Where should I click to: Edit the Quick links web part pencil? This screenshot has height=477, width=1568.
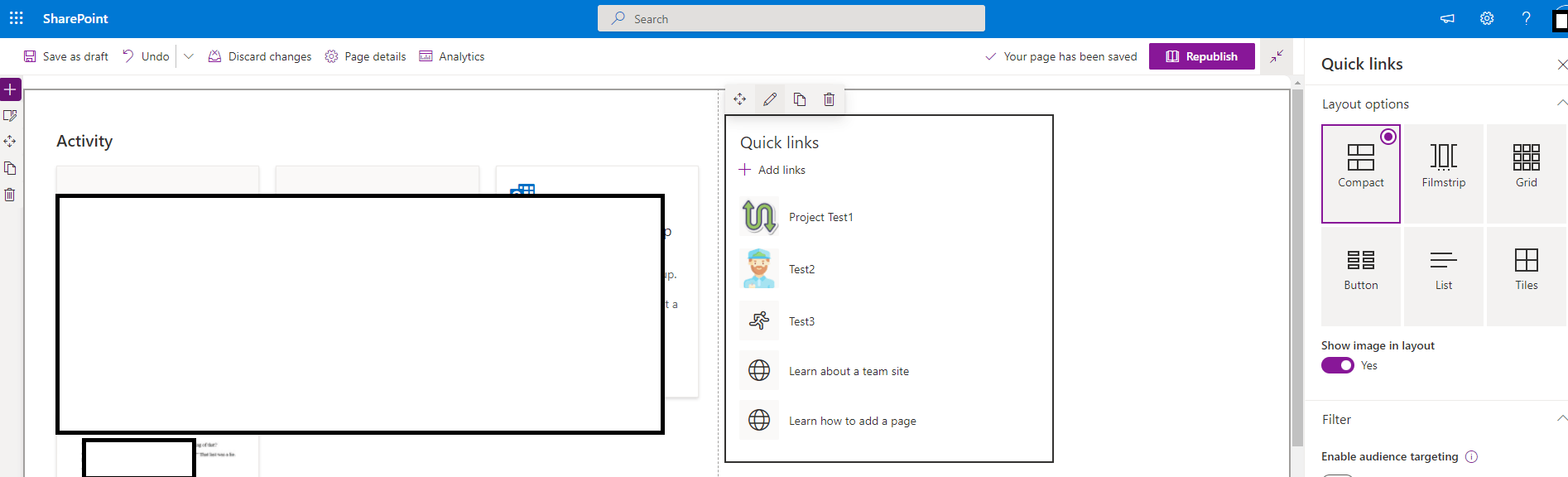pos(770,99)
